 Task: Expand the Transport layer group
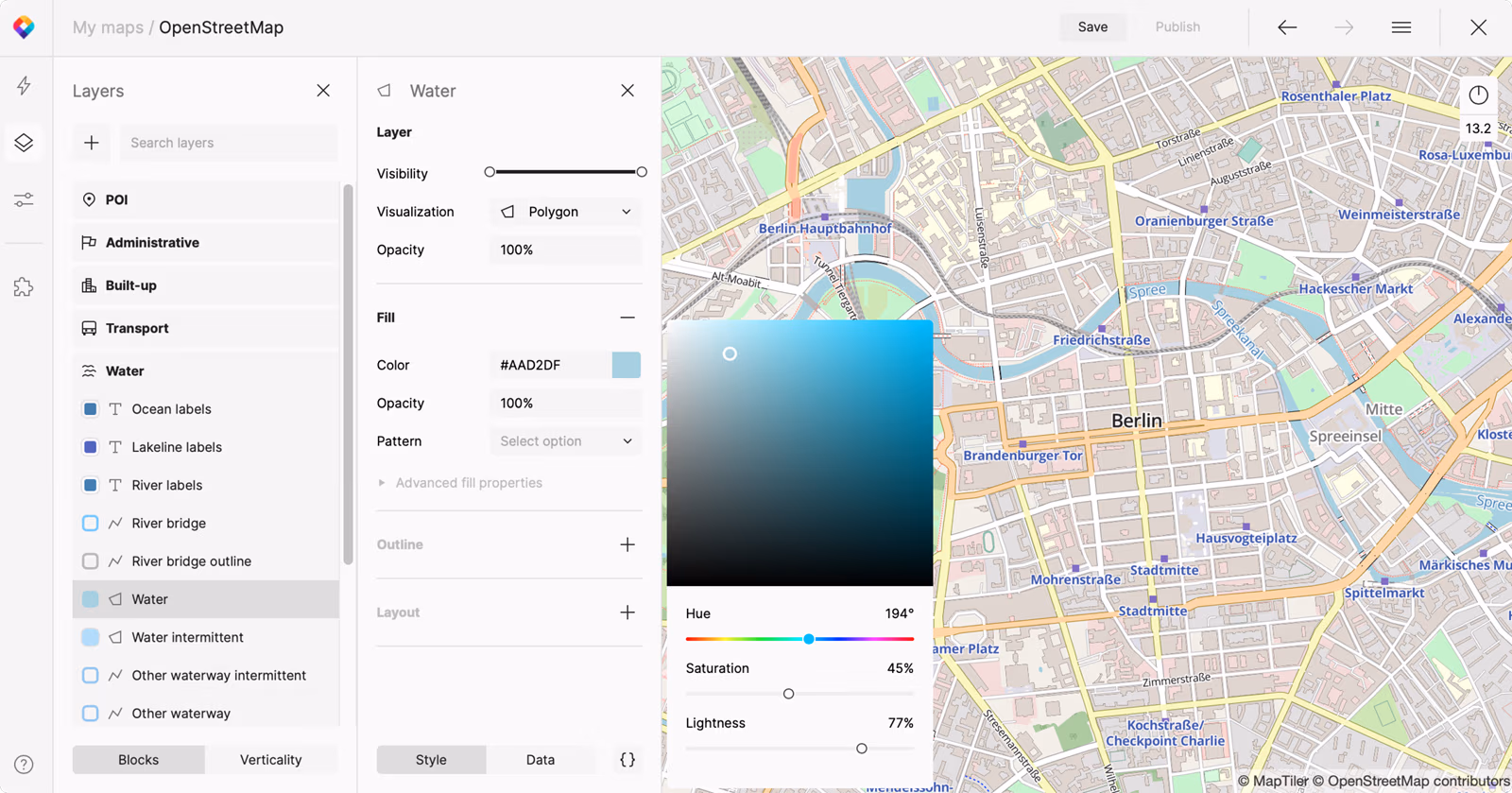(205, 328)
